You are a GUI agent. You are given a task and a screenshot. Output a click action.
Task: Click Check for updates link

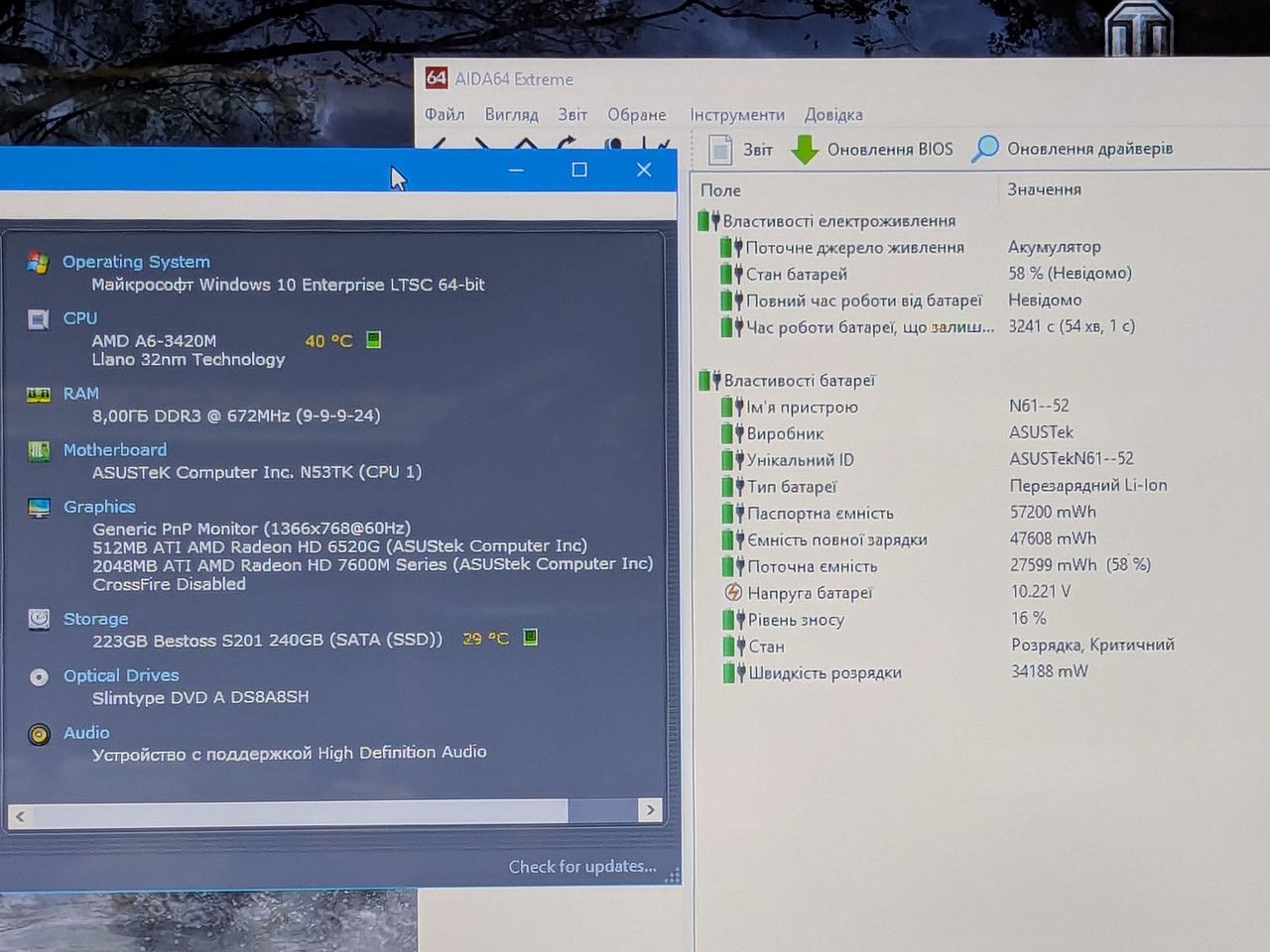coord(582,867)
